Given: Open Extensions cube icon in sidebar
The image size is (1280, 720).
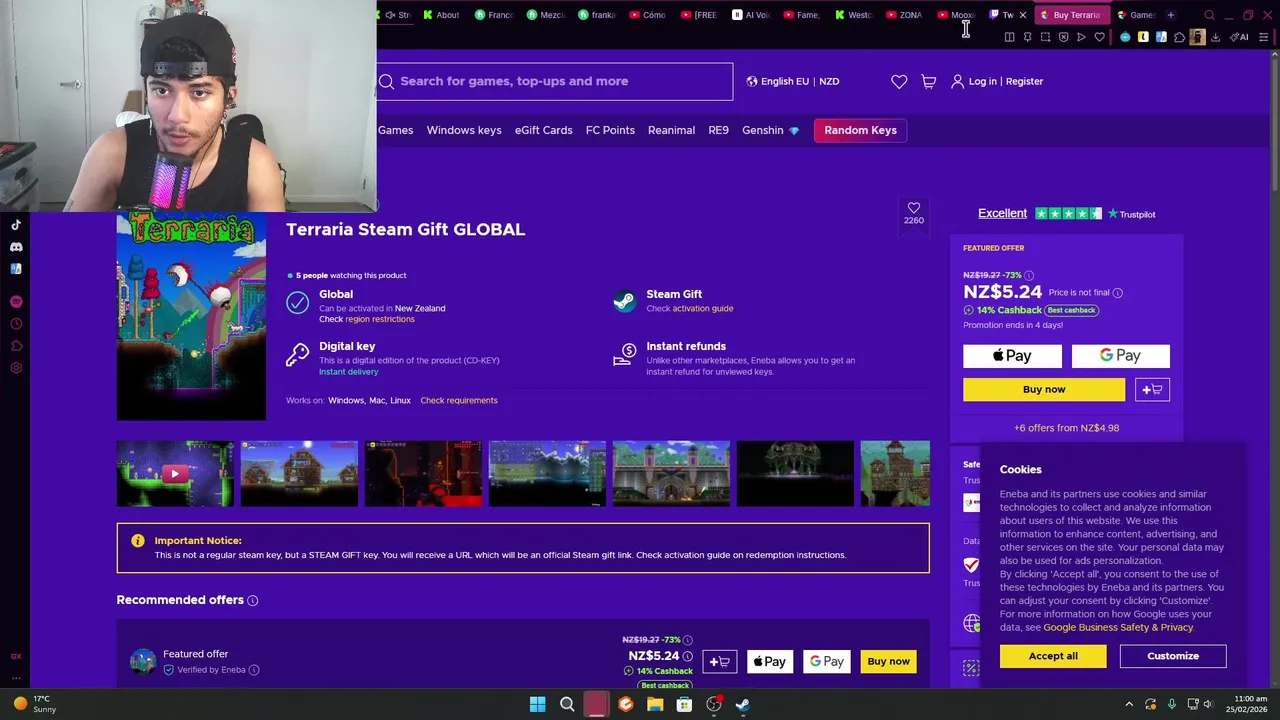Looking at the screenshot, I should [x=16, y=346].
